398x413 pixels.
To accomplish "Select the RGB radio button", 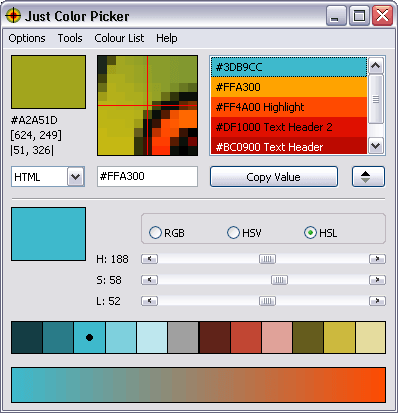I will (x=155, y=233).
